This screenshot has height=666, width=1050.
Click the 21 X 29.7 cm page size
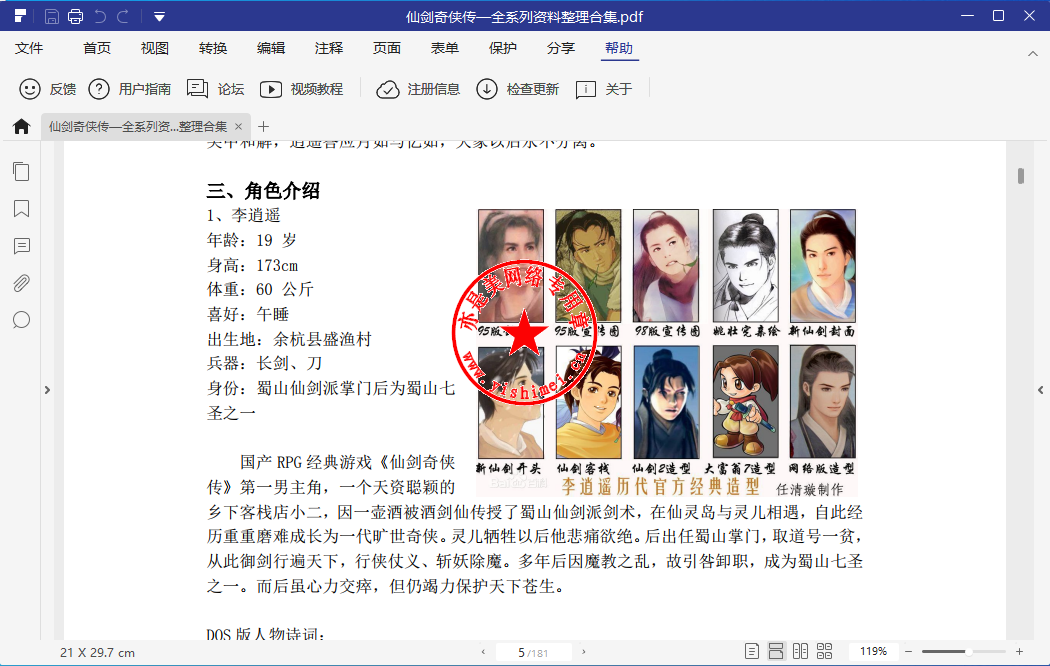click(97, 653)
